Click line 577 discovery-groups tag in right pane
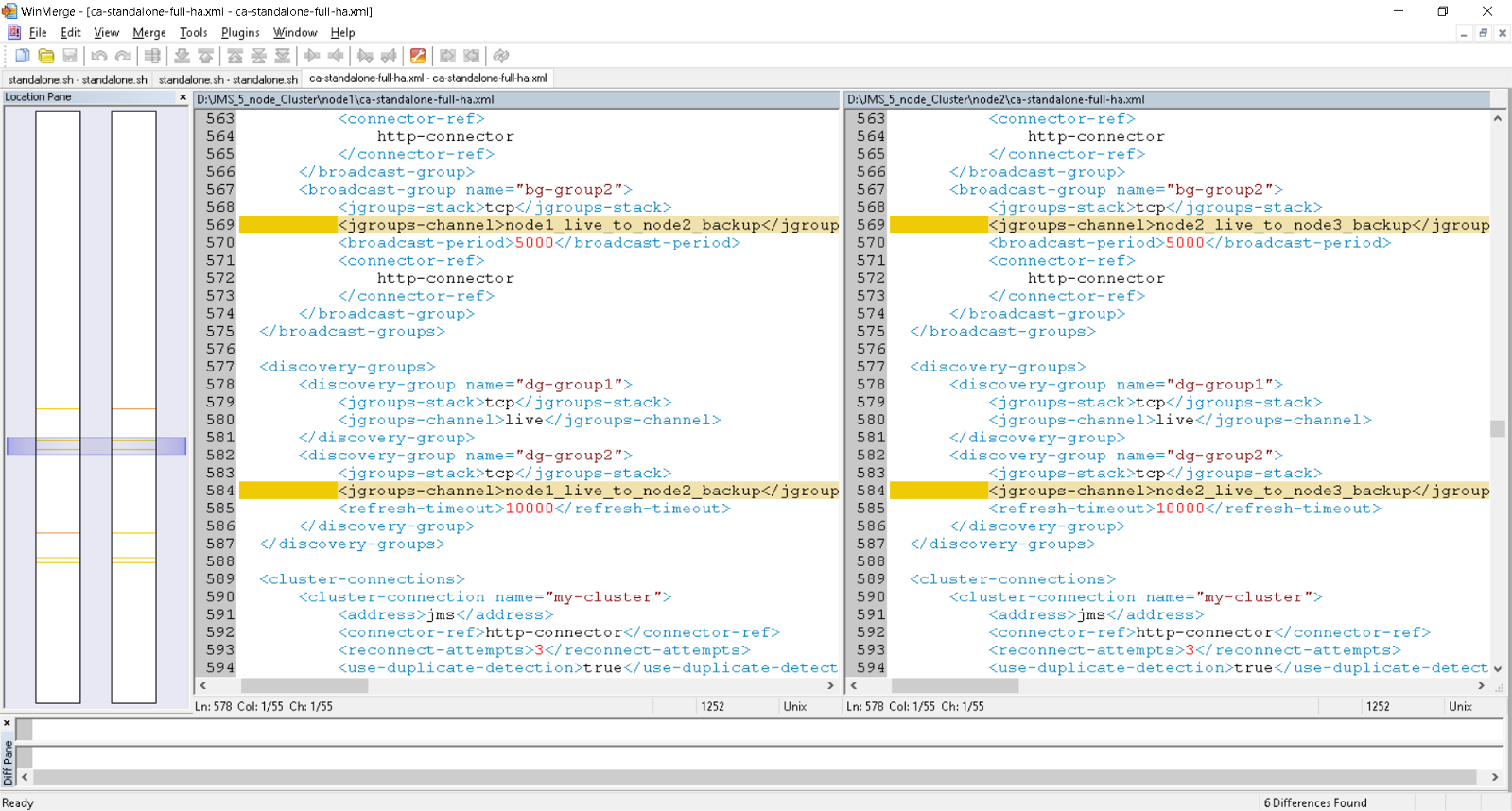The image size is (1512, 811). [998, 367]
